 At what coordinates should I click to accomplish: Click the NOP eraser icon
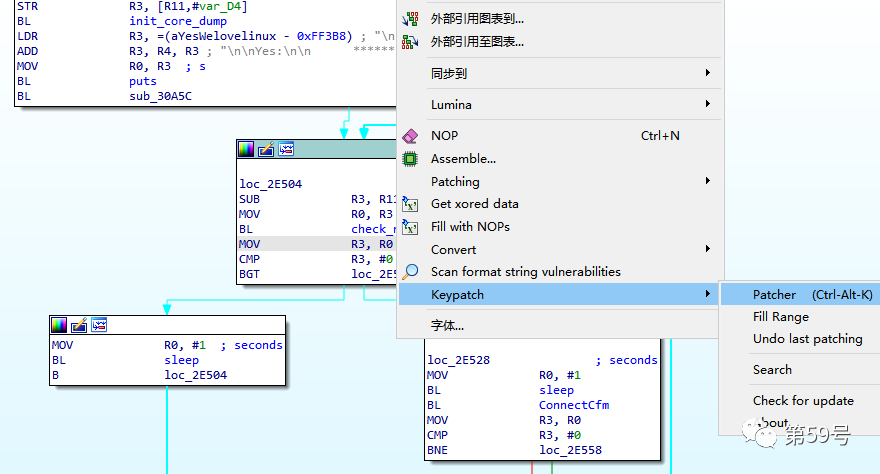(x=410, y=136)
